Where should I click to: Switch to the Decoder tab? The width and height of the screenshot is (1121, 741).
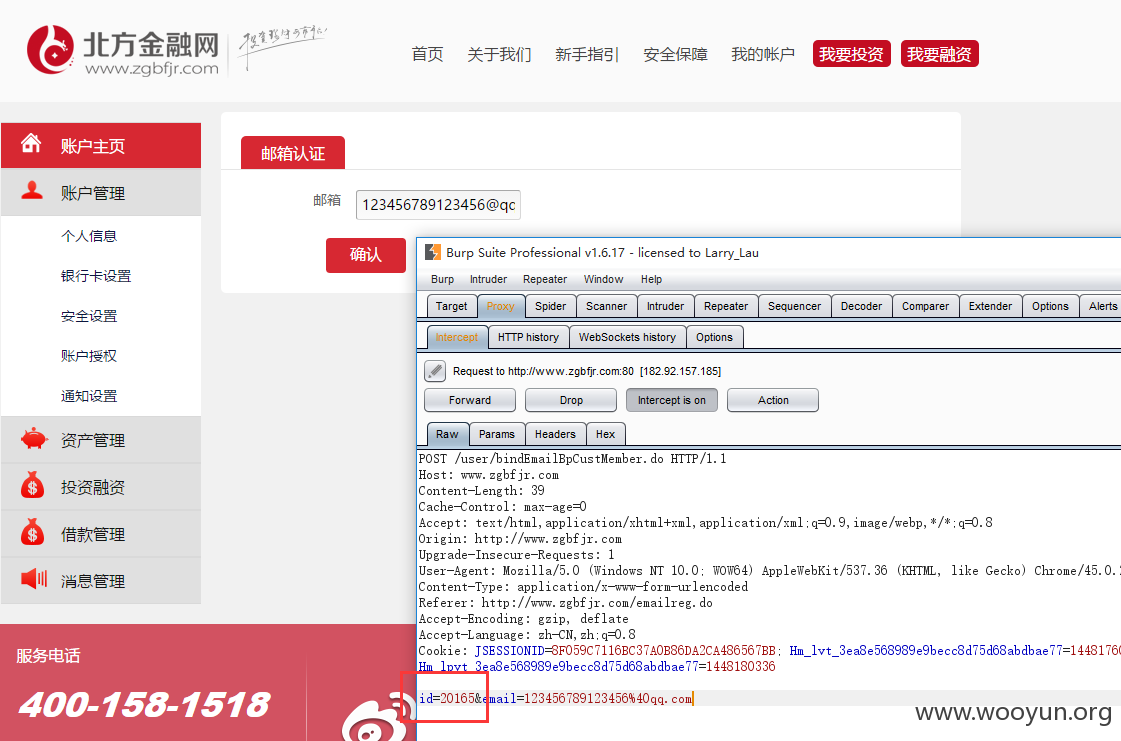point(861,306)
